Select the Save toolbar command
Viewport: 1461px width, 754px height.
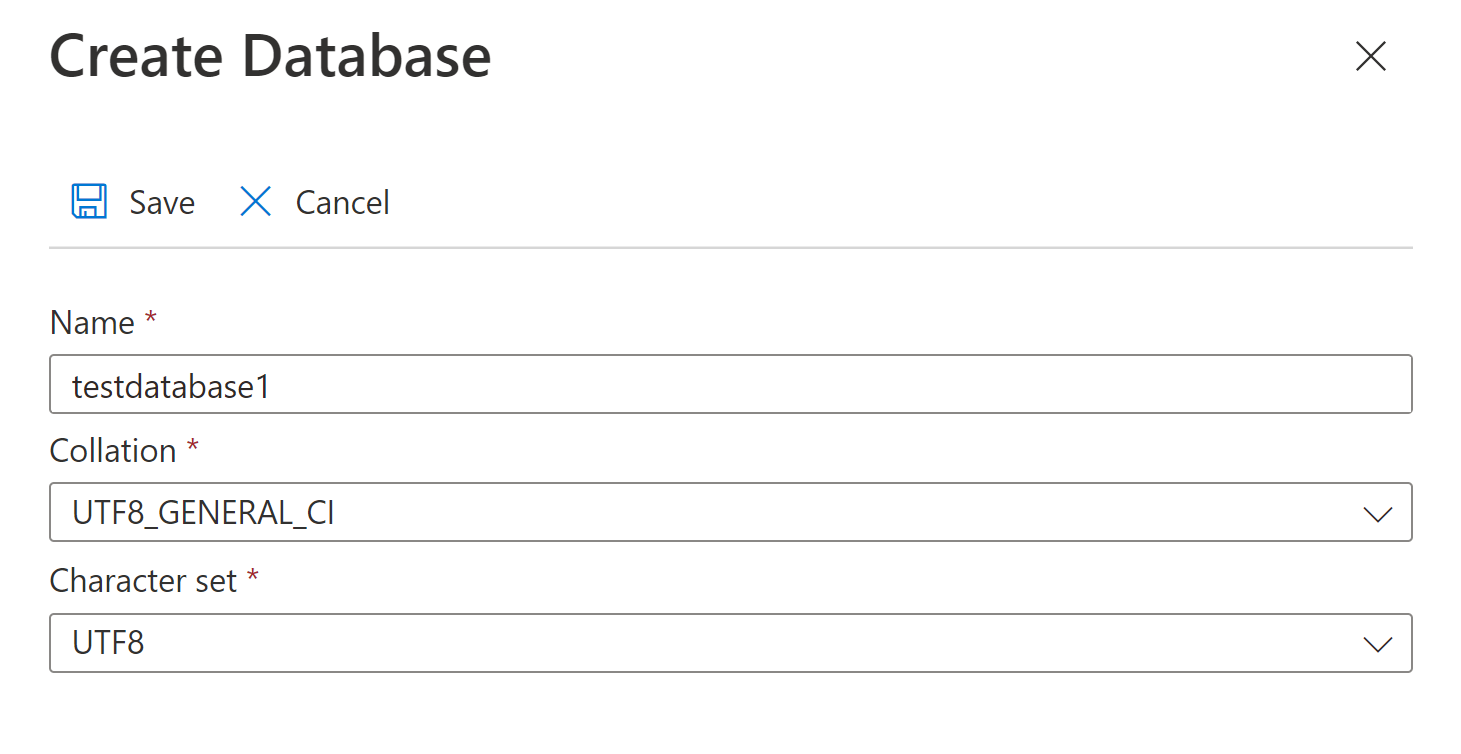(x=161, y=201)
